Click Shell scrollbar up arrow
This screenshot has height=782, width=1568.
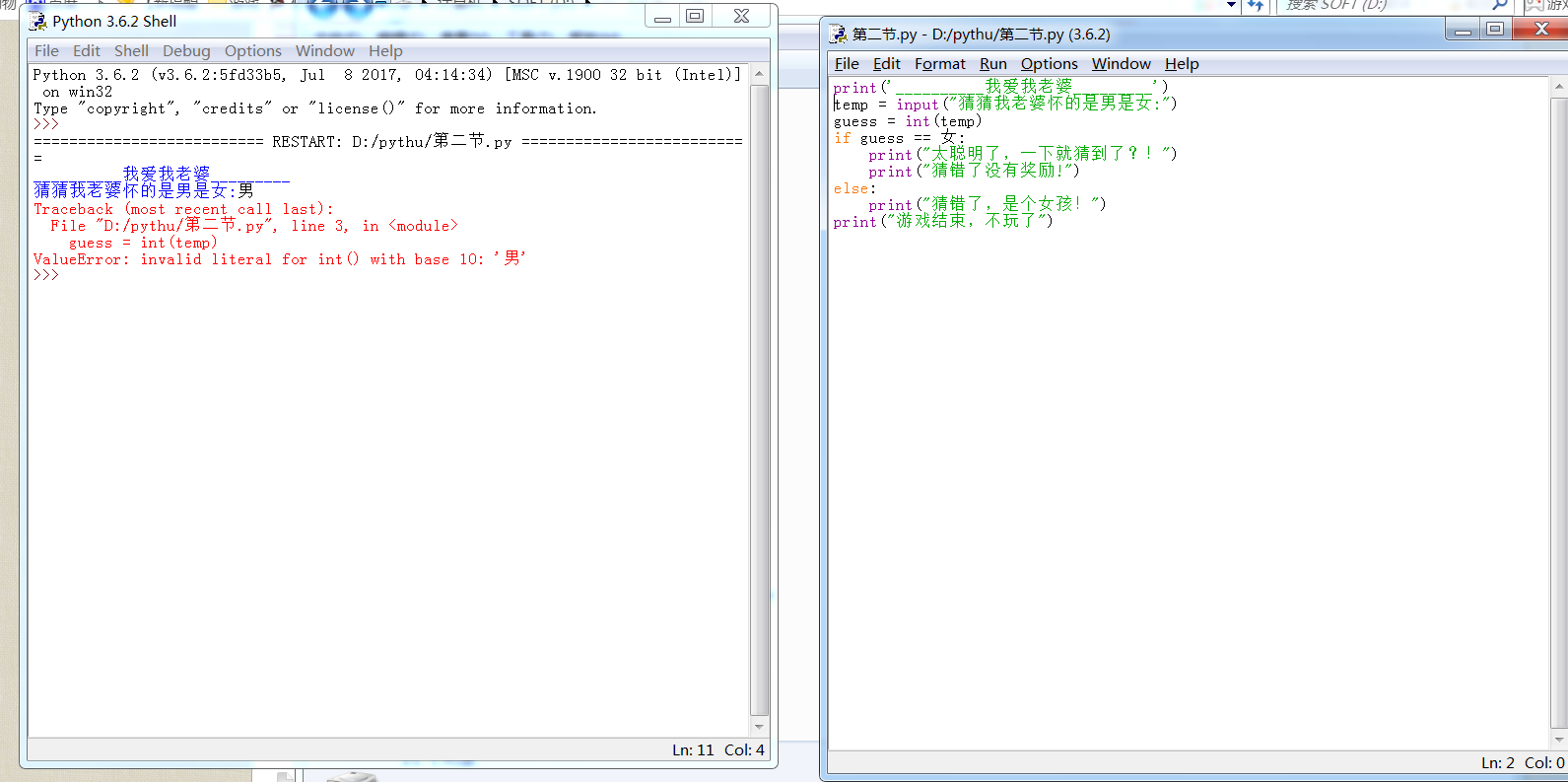759,74
